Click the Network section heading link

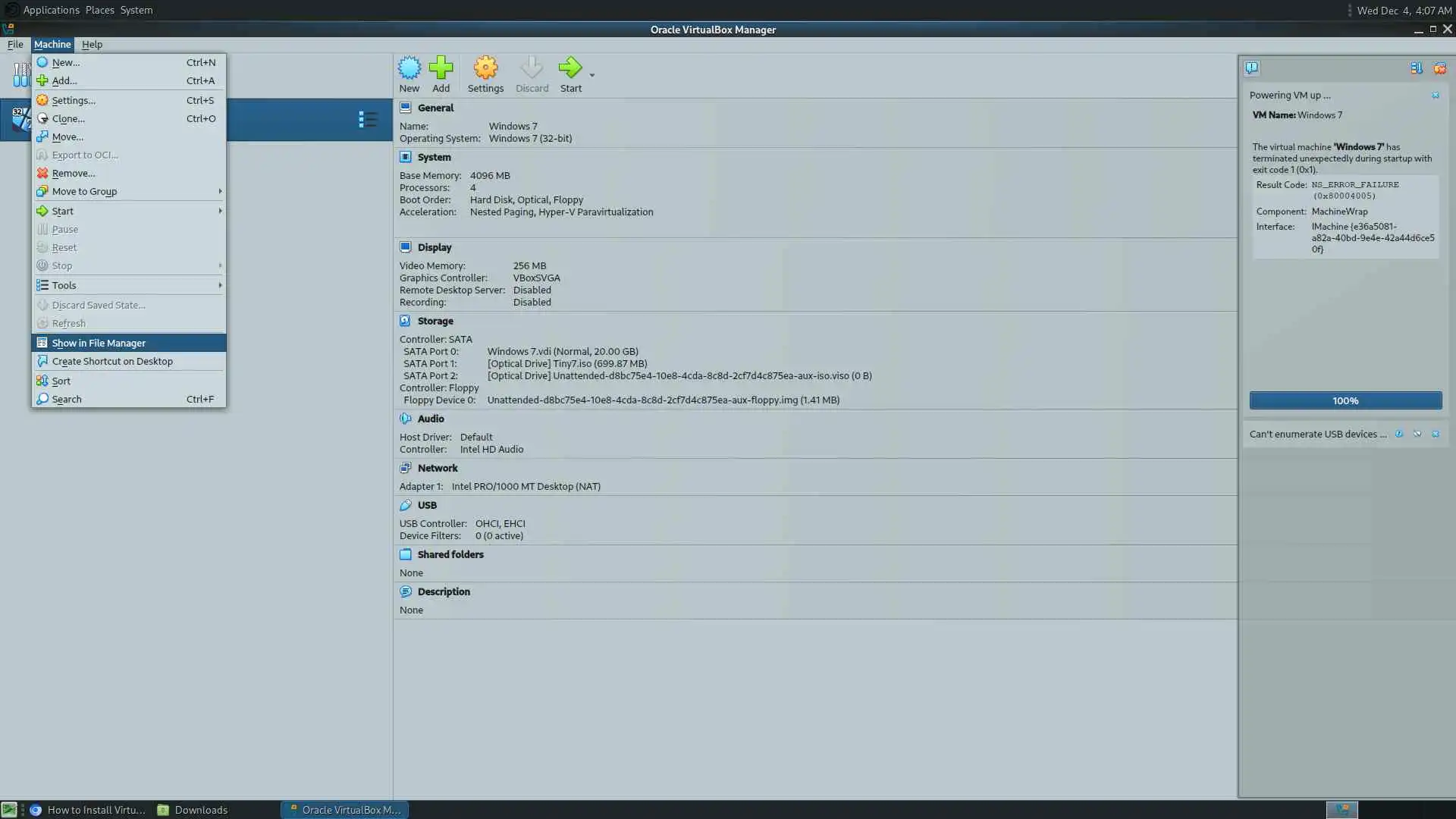click(437, 468)
